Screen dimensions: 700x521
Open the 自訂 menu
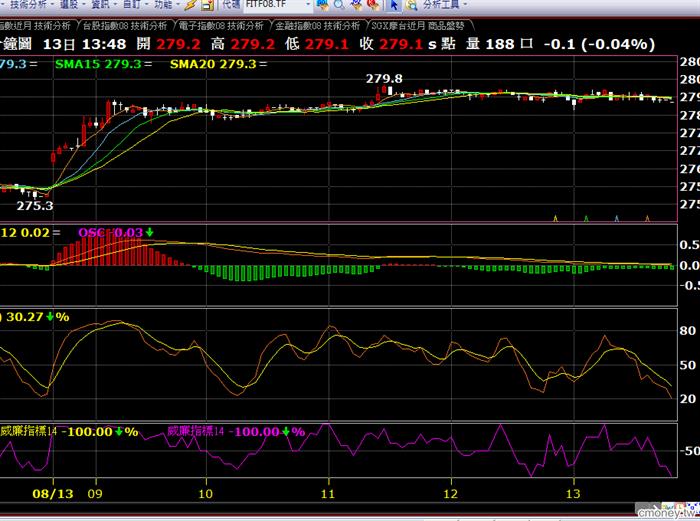click(x=135, y=5)
